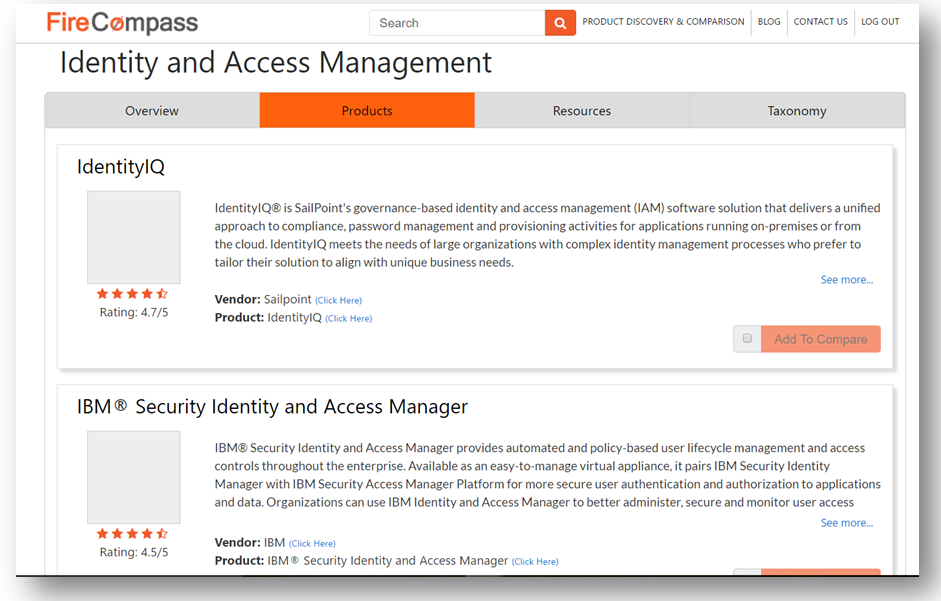941x601 pixels.
Task: Open the Contact Us page
Action: pos(820,22)
